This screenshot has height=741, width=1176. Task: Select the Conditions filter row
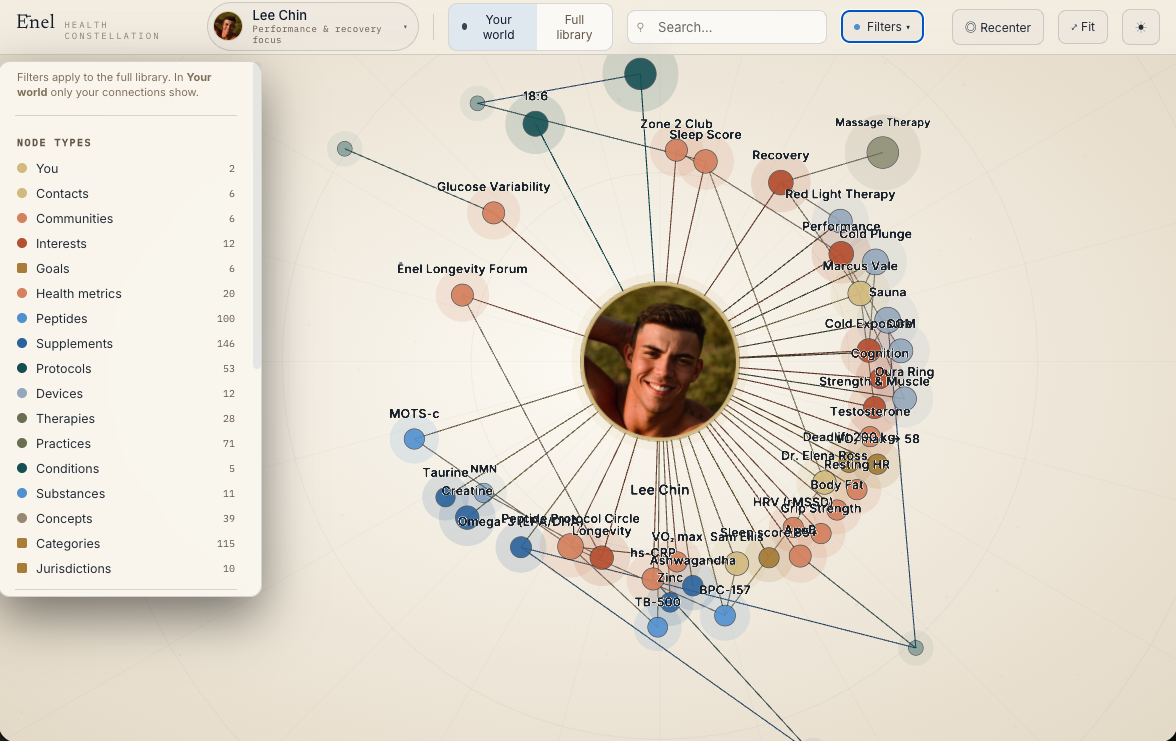tap(126, 469)
